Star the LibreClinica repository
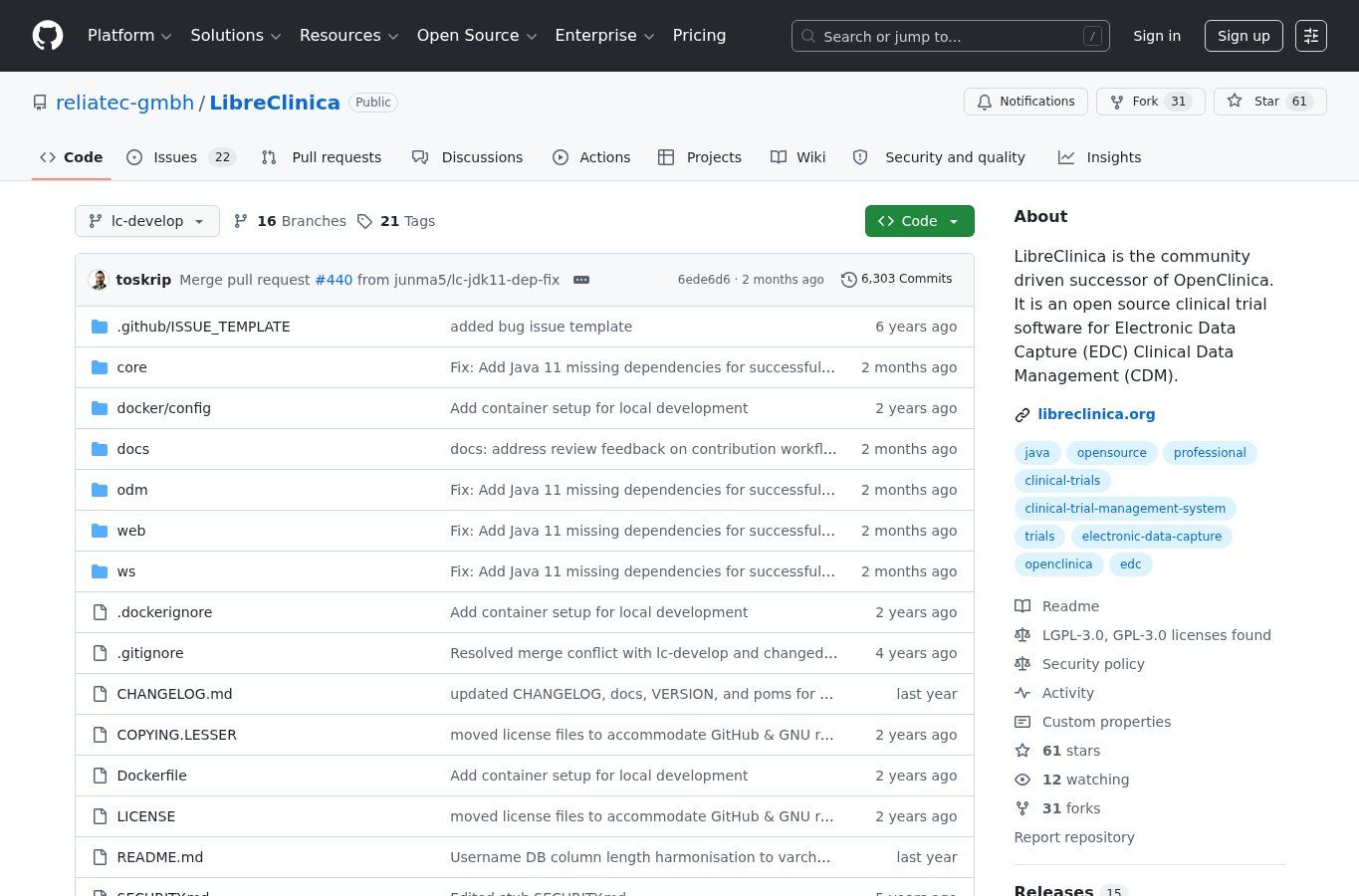This screenshot has width=1359, height=896. 1269,102
